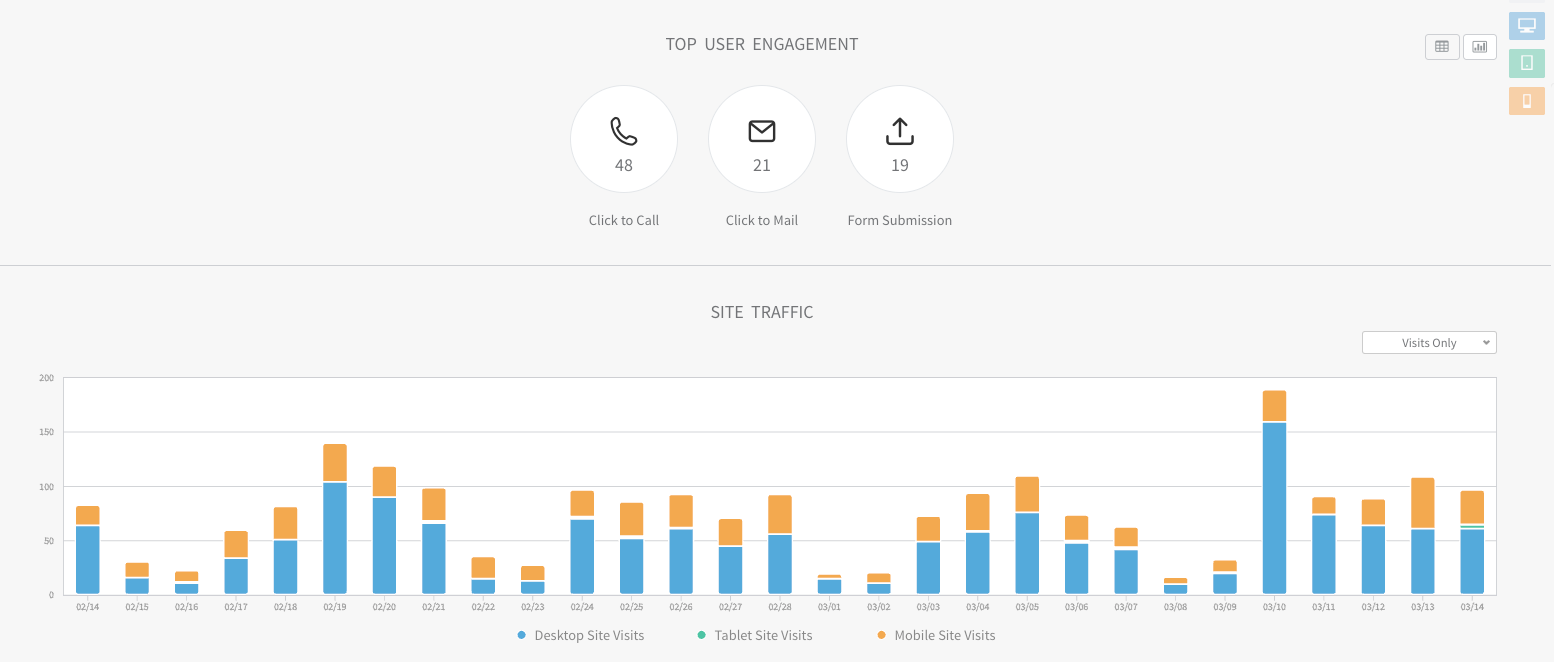
Task: Open the Visits Only dropdown
Action: click(1429, 343)
